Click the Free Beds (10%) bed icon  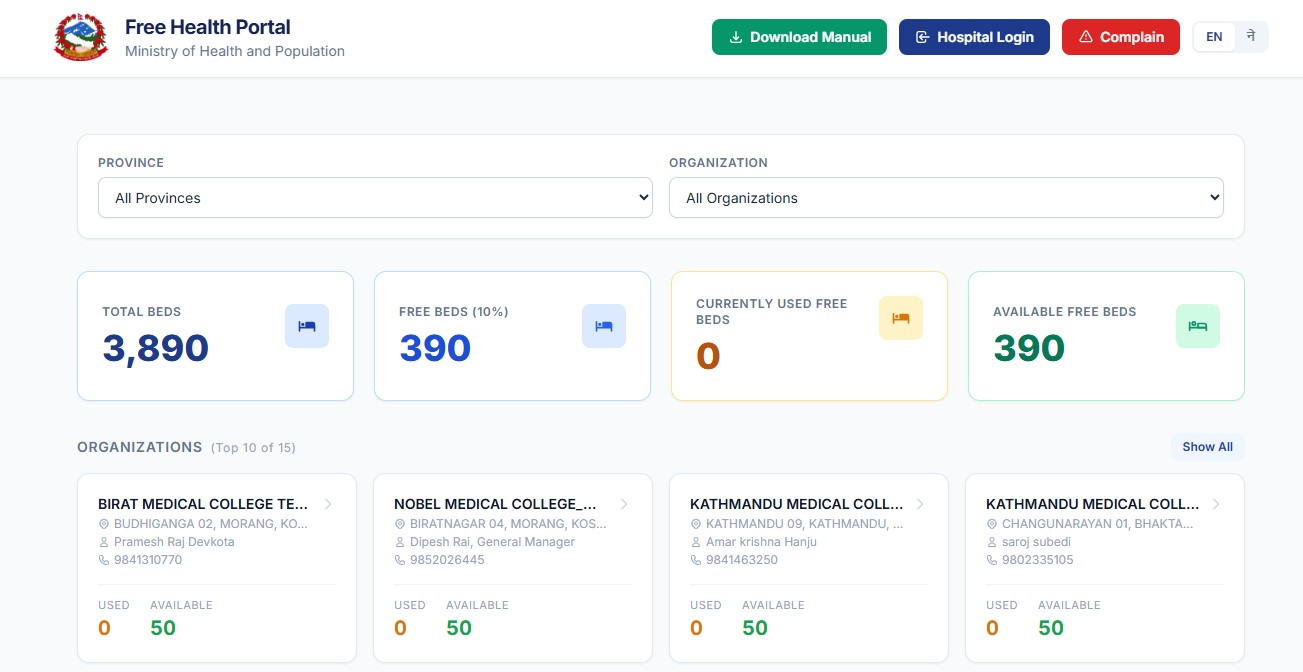(604, 326)
